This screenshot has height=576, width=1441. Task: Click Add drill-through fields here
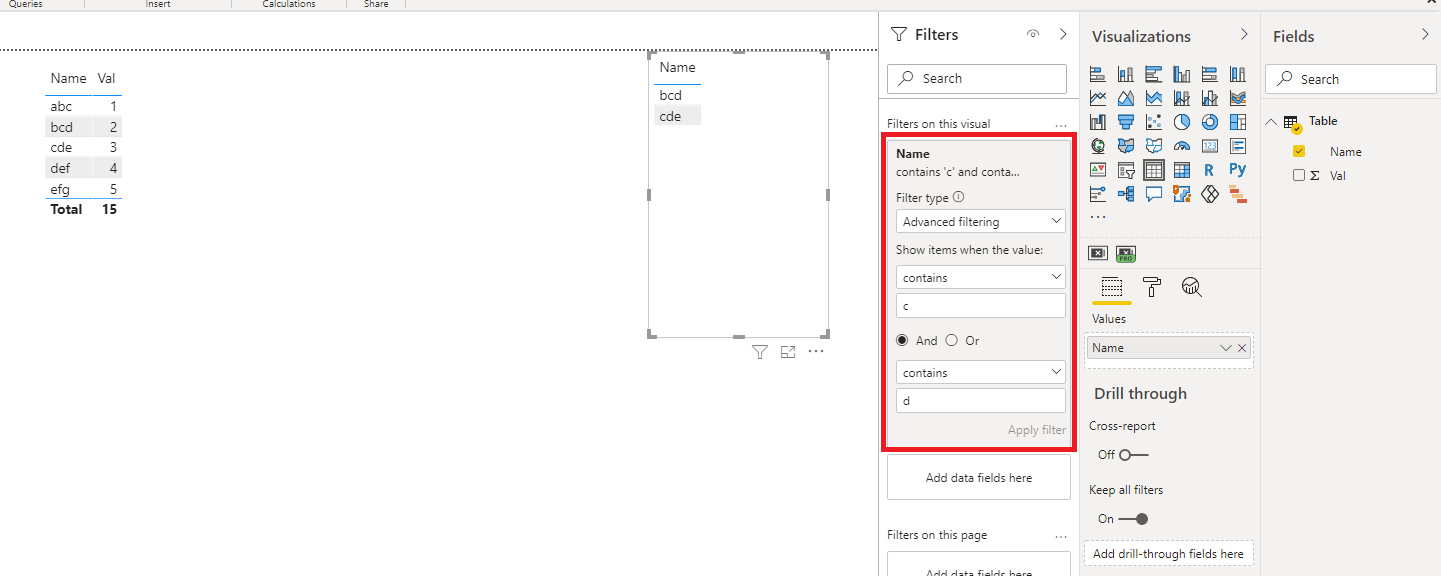click(x=1168, y=554)
